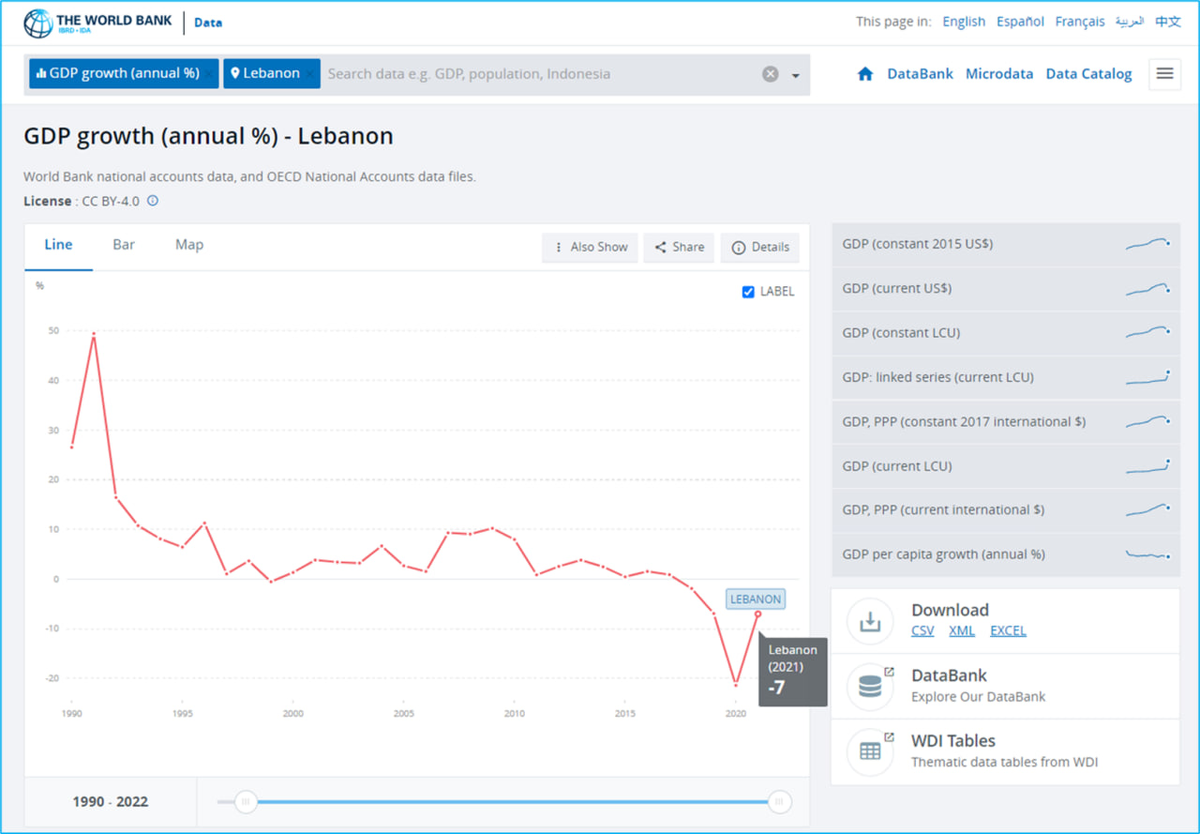Open GDP (current US$) sparkline chart
Image resolution: width=1200 pixels, height=834 pixels.
pyautogui.click(x=1148, y=288)
